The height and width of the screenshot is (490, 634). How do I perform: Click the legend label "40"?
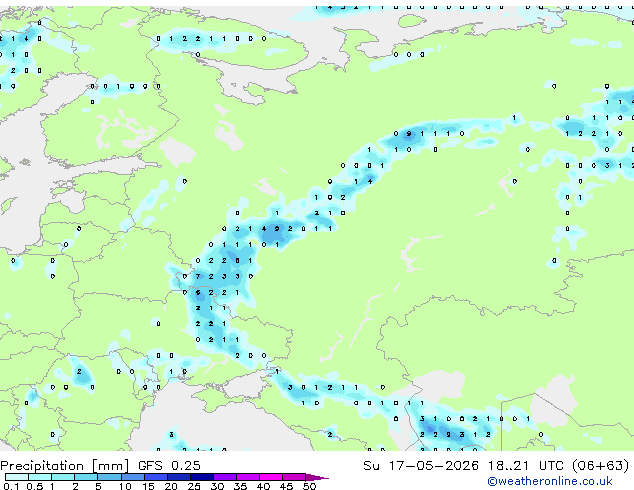pyautogui.click(x=263, y=486)
